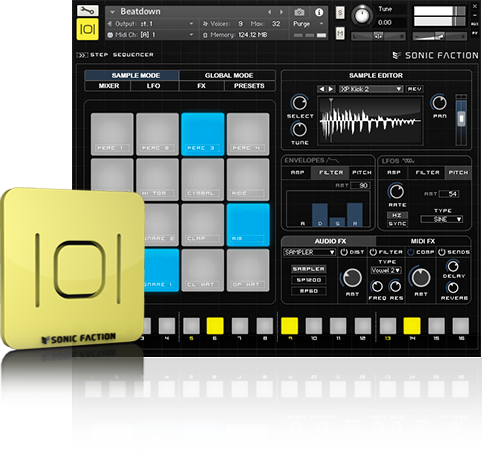This screenshot has height=463, width=482.
Task: Toggle the Comp power button
Action: click(x=411, y=252)
